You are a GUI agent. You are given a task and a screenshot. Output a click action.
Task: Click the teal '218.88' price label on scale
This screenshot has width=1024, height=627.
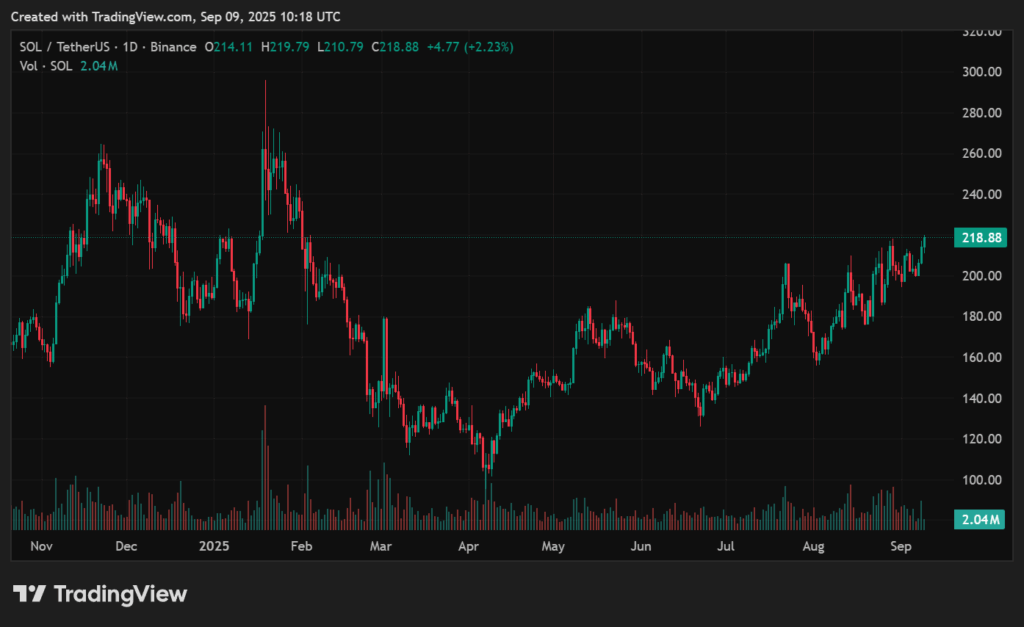pos(978,238)
